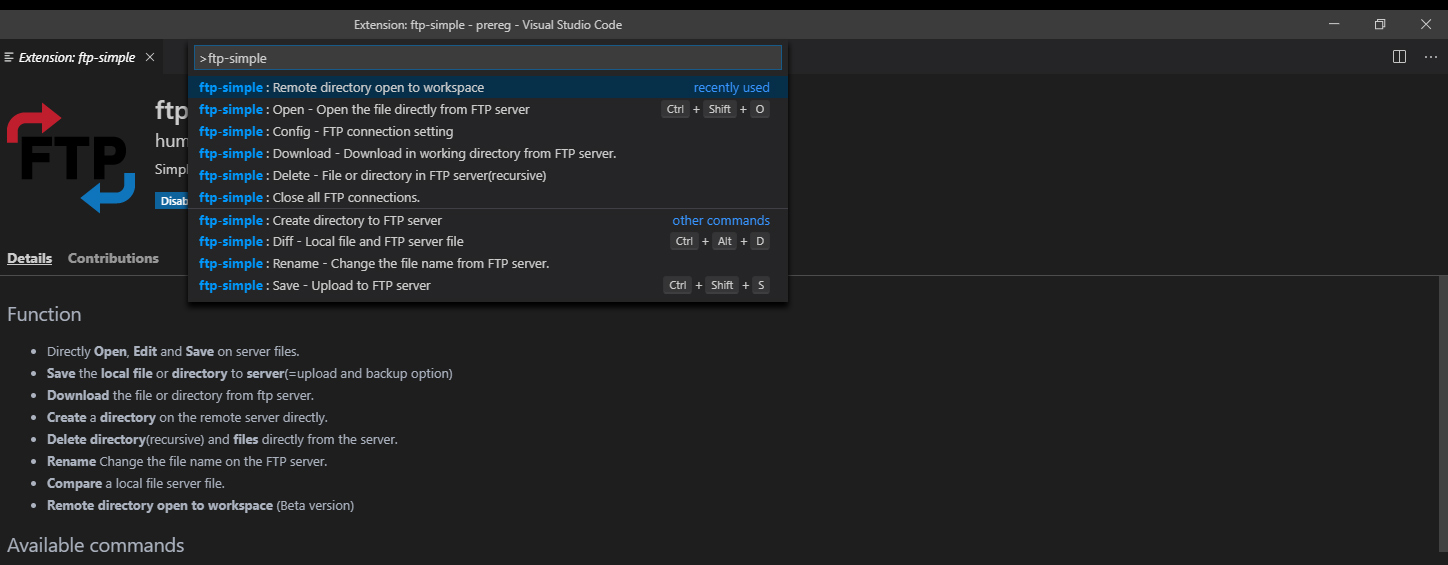Run Remote directory open to workspace command
Screen dimensions: 1448x565
pos(488,88)
